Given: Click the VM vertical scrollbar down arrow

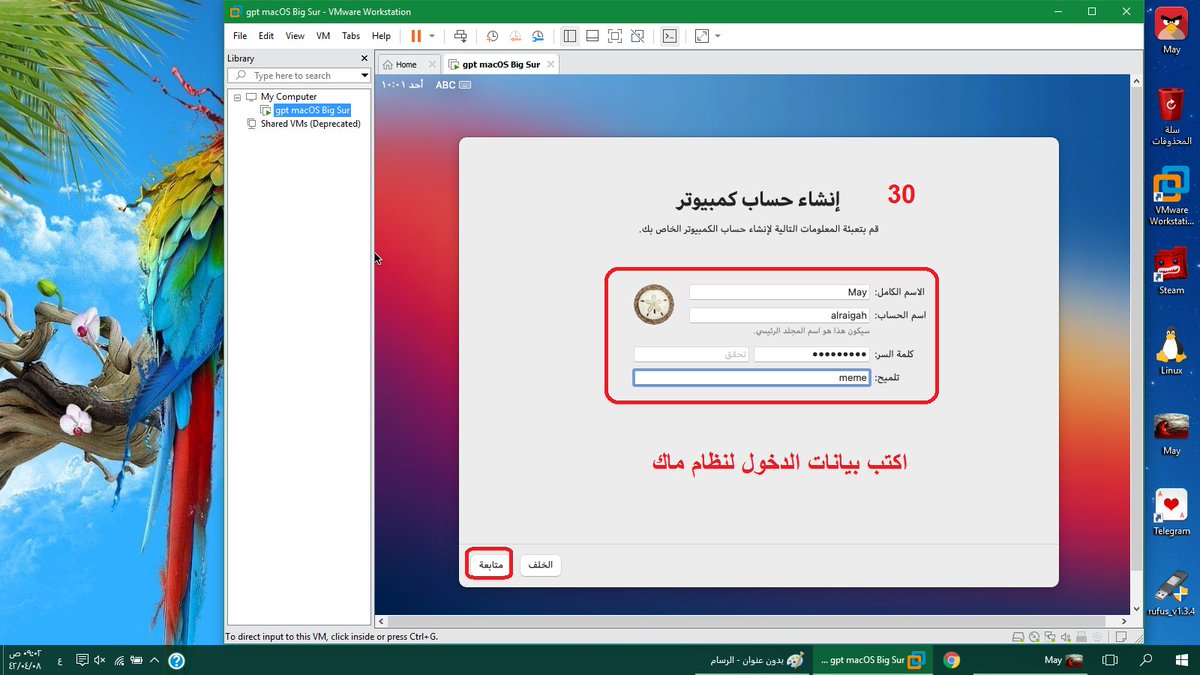Looking at the screenshot, I should pyautogui.click(x=1135, y=608).
